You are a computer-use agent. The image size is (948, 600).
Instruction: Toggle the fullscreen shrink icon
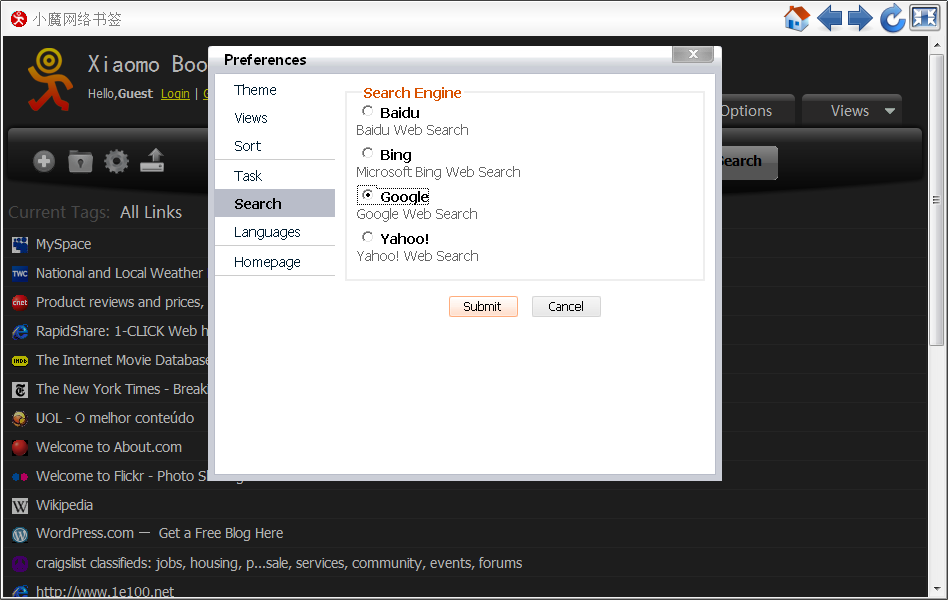[923, 18]
